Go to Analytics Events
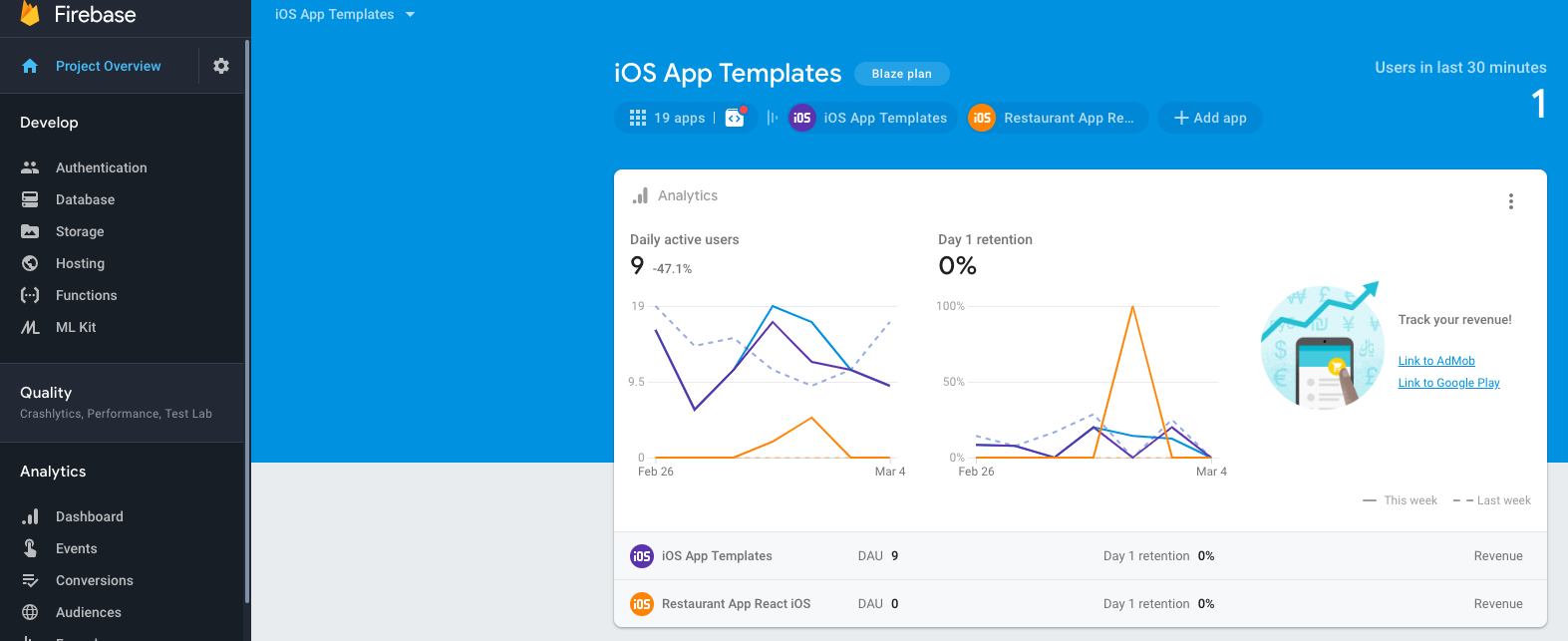 point(76,548)
